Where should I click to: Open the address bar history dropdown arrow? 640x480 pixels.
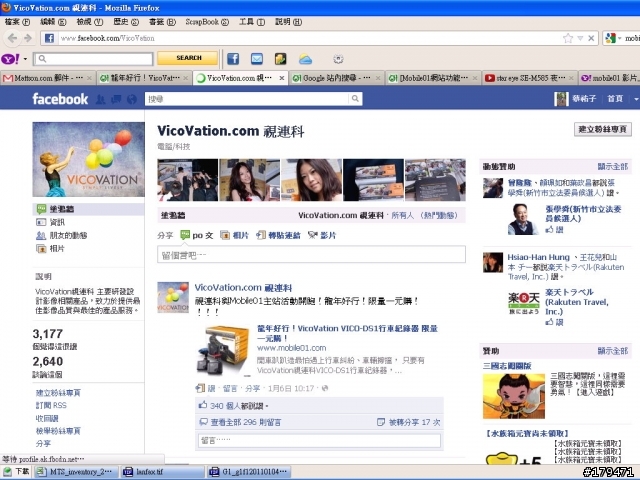pyautogui.click(x=580, y=38)
